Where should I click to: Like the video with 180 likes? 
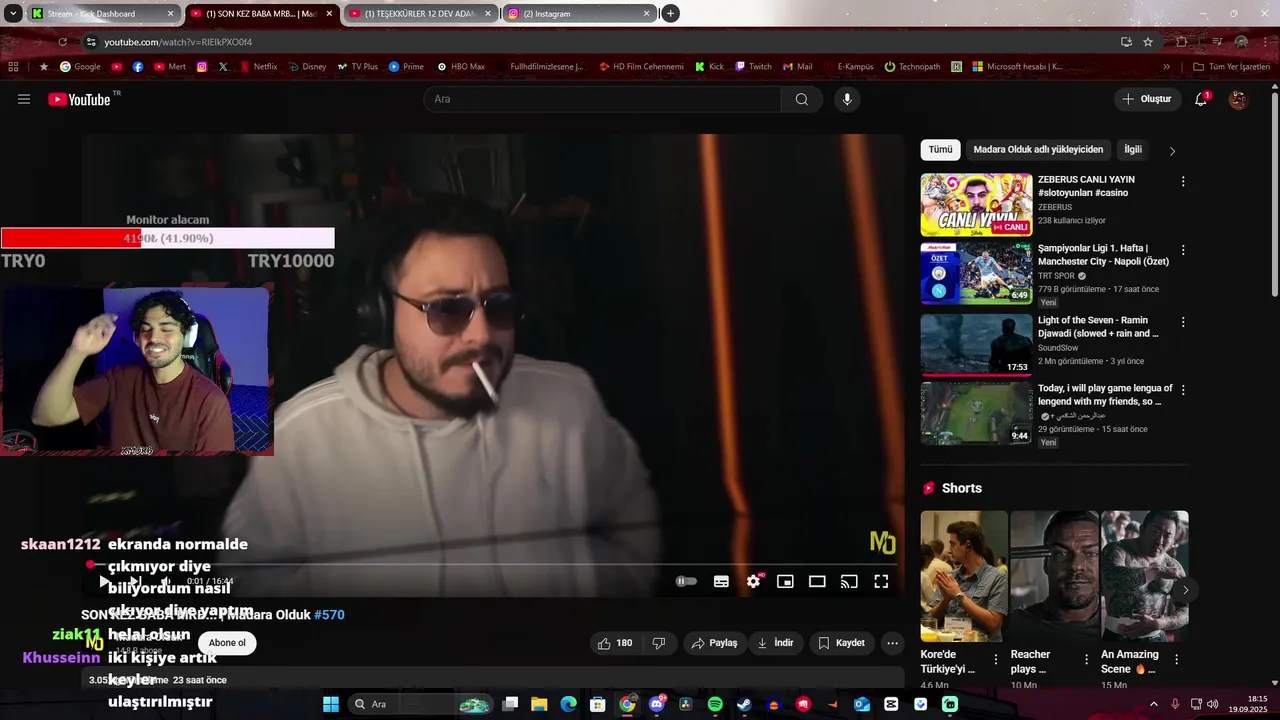(615, 643)
